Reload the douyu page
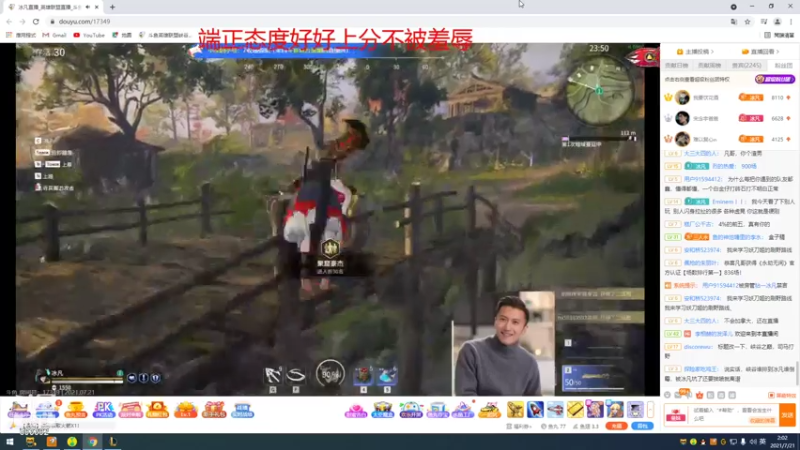The image size is (800, 450). pyautogui.click(x=36, y=21)
